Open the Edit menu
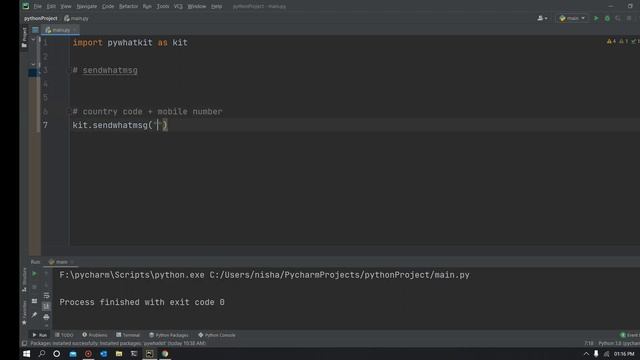The image size is (640, 360). point(51,6)
